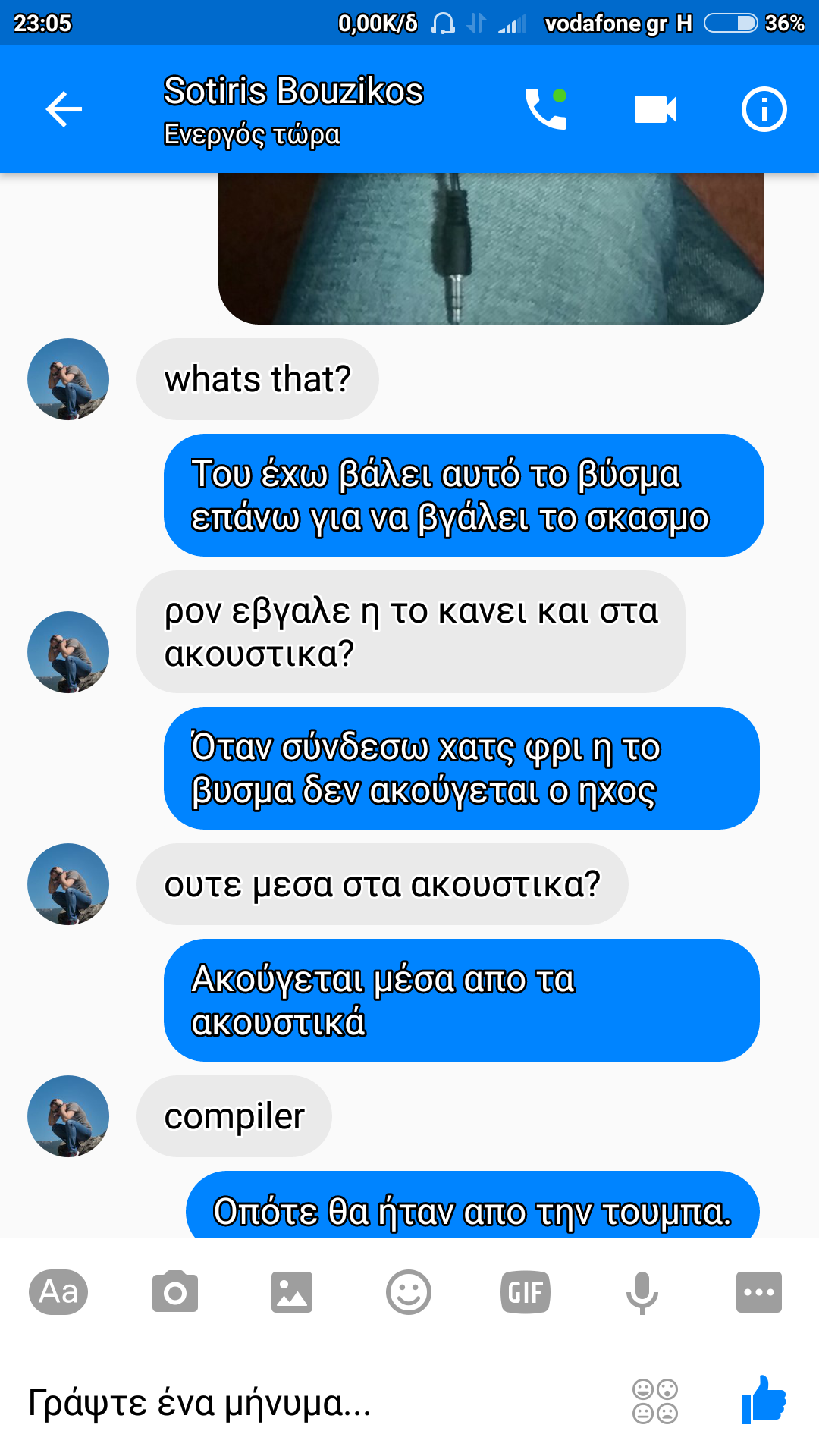
Task: Select the Aa text keyboard button
Action: click(x=58, y=1291)
